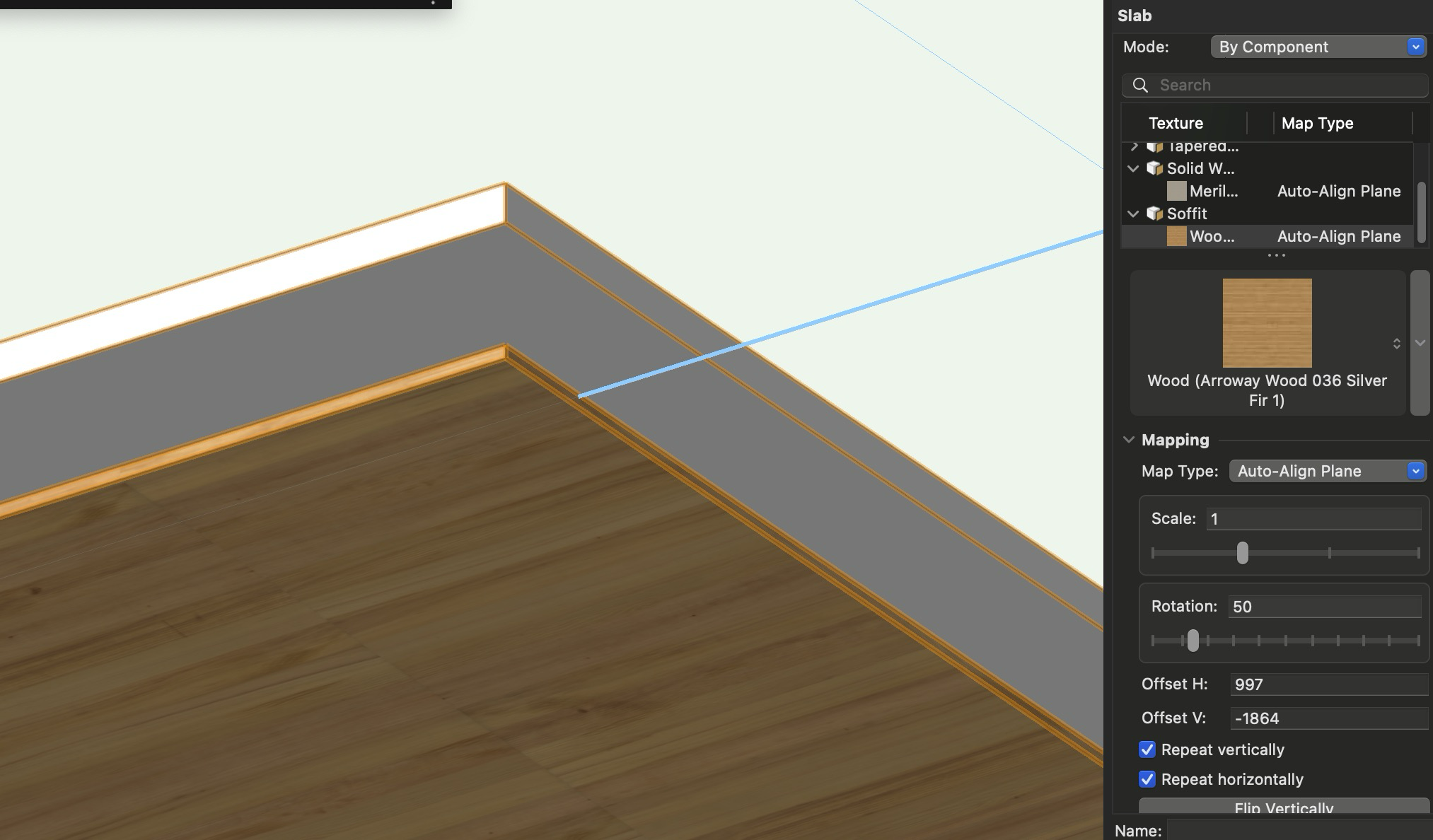
Task: Toggle the Repeat vertically checkbox
Action: 1147,749
